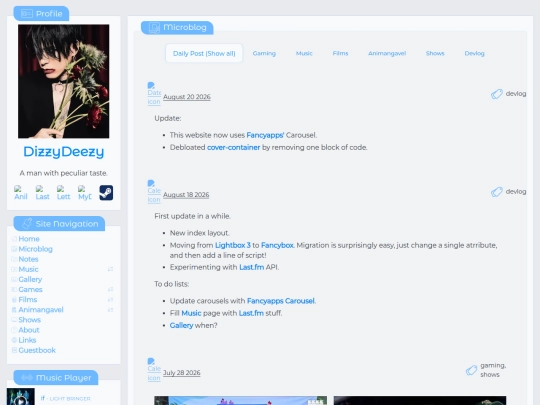Click the Profile panel header icon
Image resolution: width=540 pixels, height=405 pixels.
(x=27, y=13)
